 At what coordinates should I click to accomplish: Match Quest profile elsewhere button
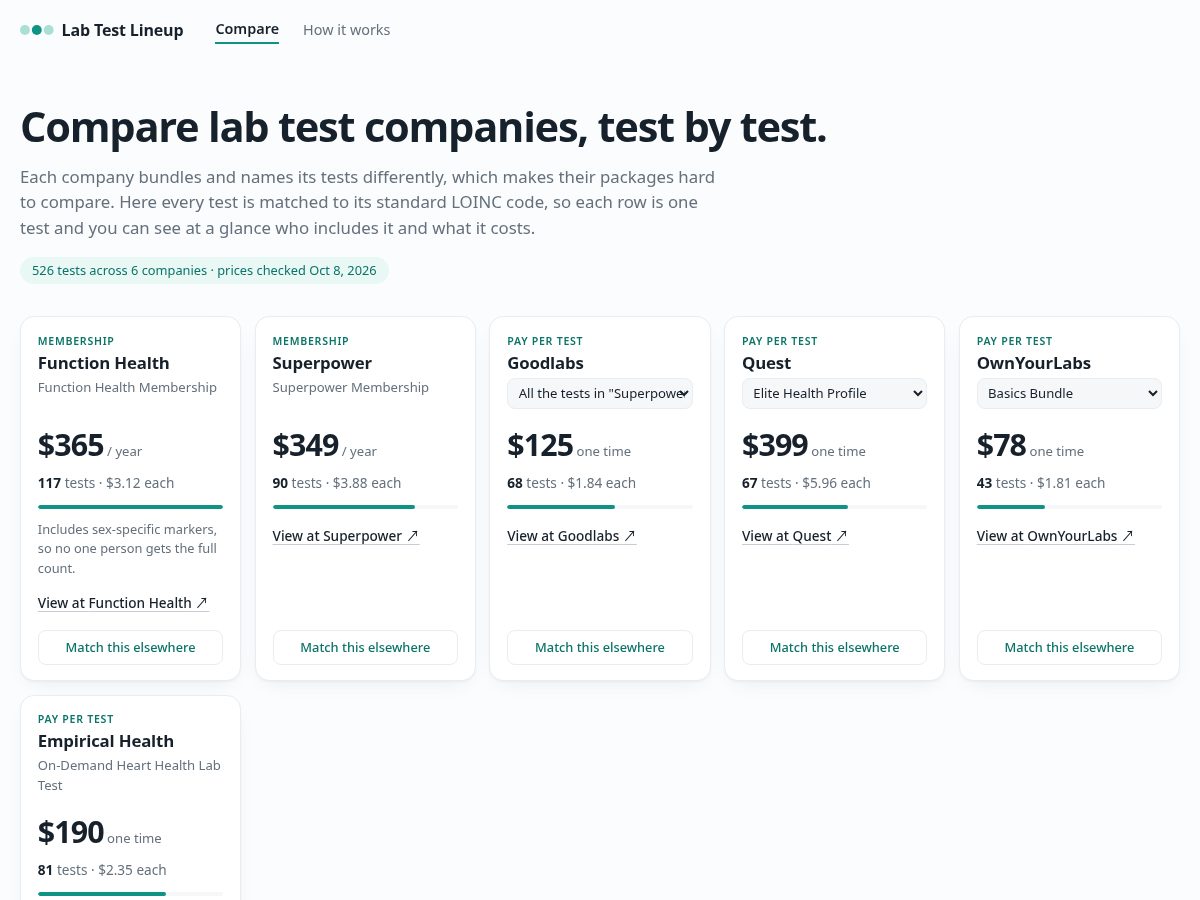click(834, 647)
